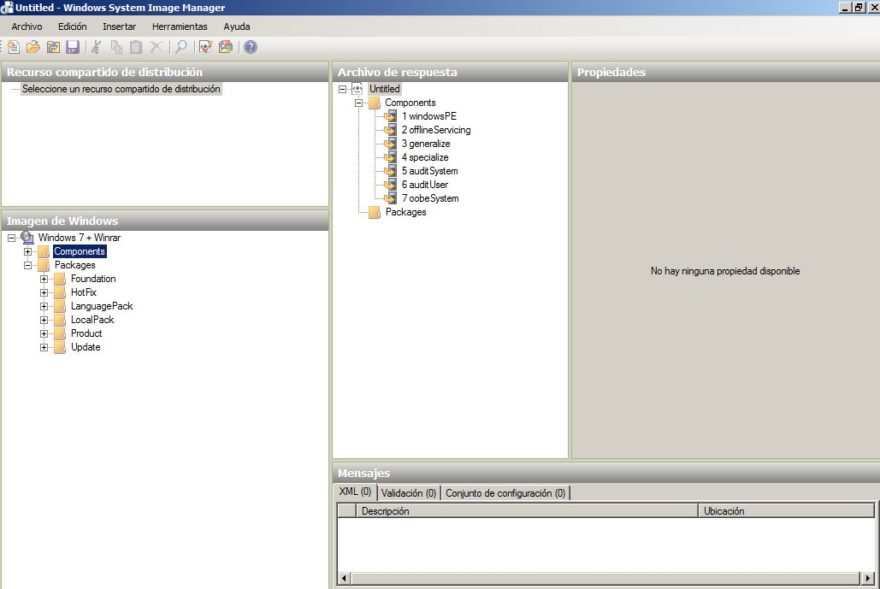The height and width of the screenshot is (589, 880).
Task: Switch to the Validación (0) tab
Action: 409,493
